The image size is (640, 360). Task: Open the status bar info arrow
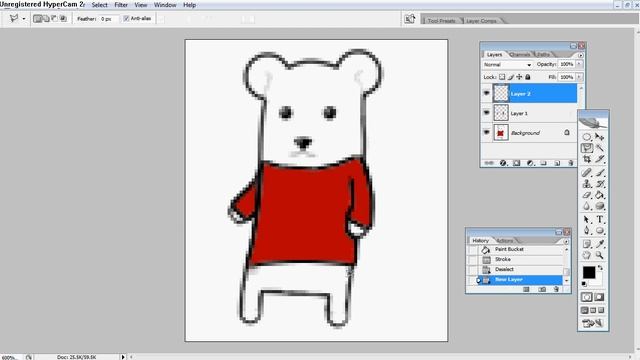click(x=123, y=357)
